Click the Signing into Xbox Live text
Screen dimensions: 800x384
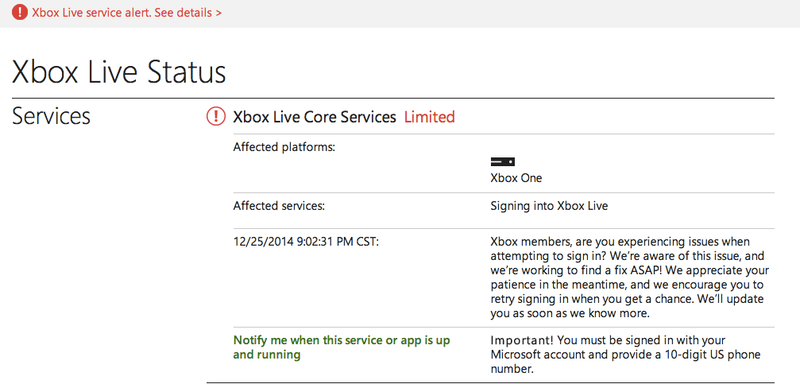pyautogui.click(x=549, y=207)
